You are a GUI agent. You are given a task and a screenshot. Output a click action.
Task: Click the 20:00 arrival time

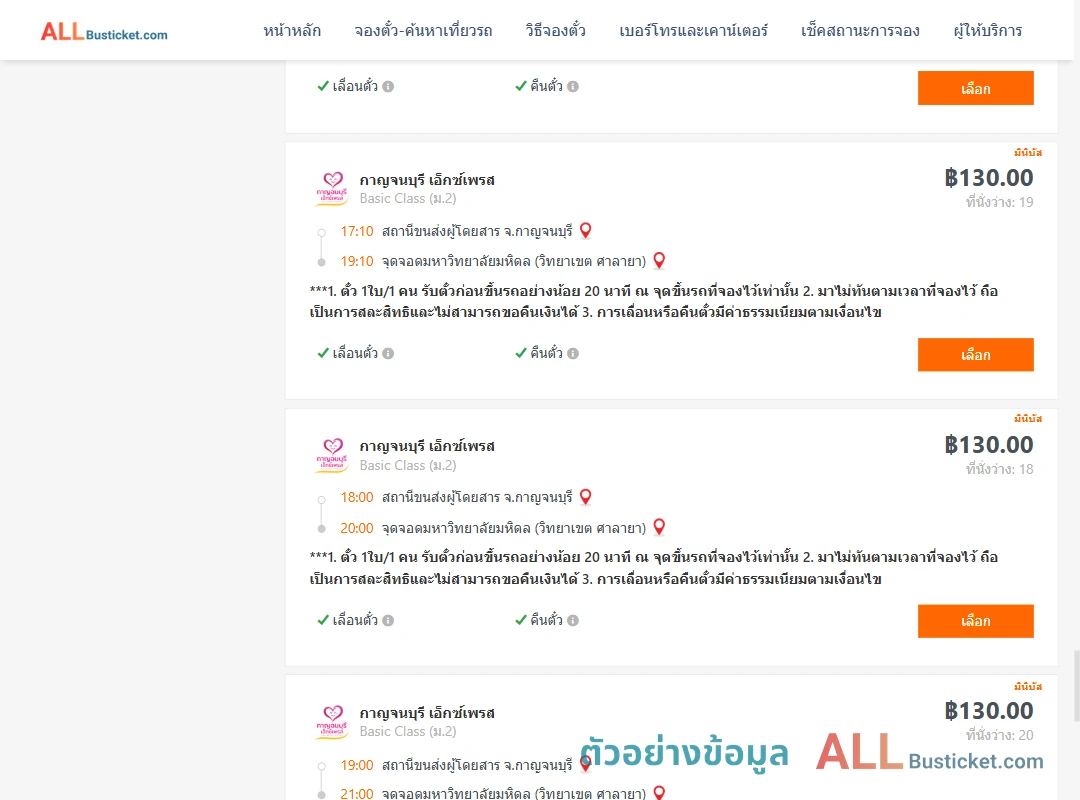click(357, 529)
